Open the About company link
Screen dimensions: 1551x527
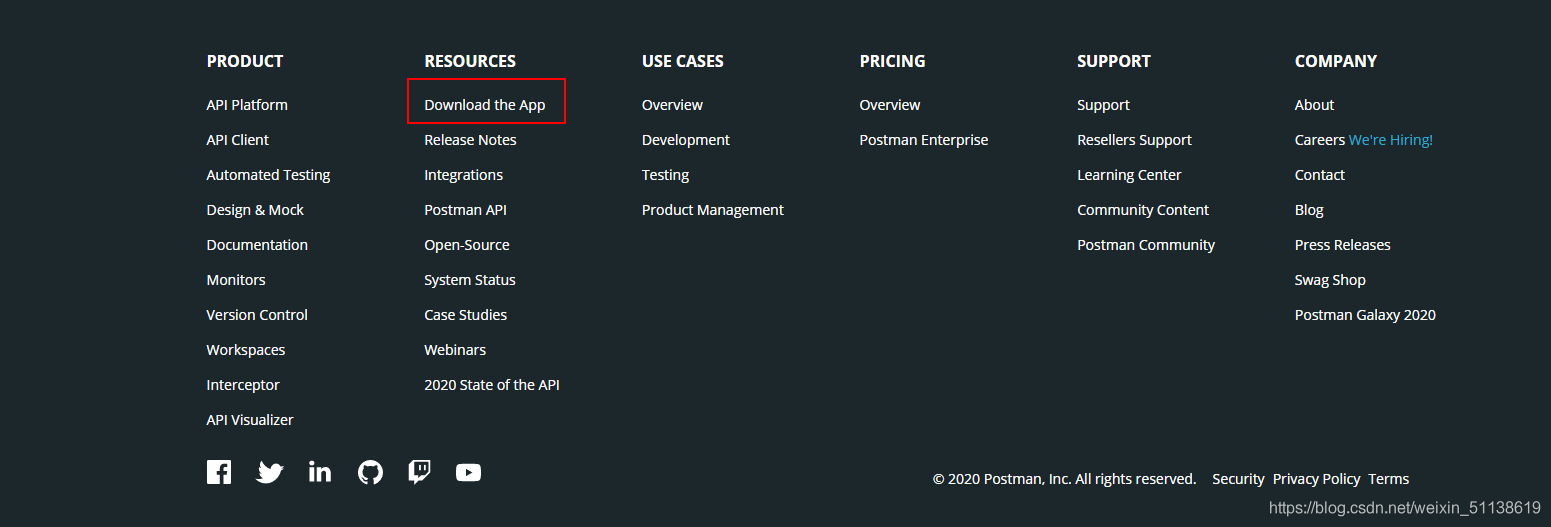click(1314, 105)
